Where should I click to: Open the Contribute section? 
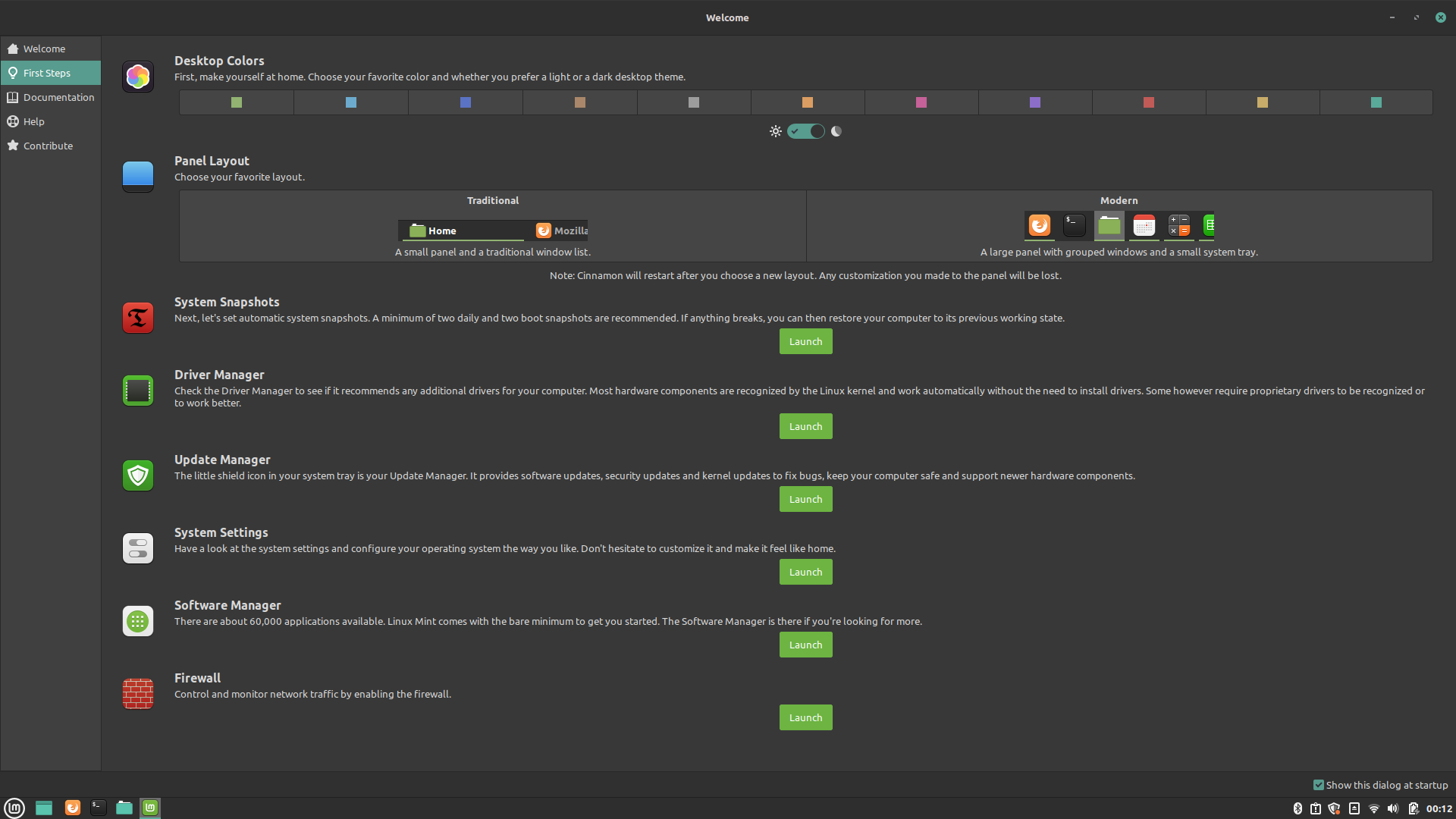[47, 145]
